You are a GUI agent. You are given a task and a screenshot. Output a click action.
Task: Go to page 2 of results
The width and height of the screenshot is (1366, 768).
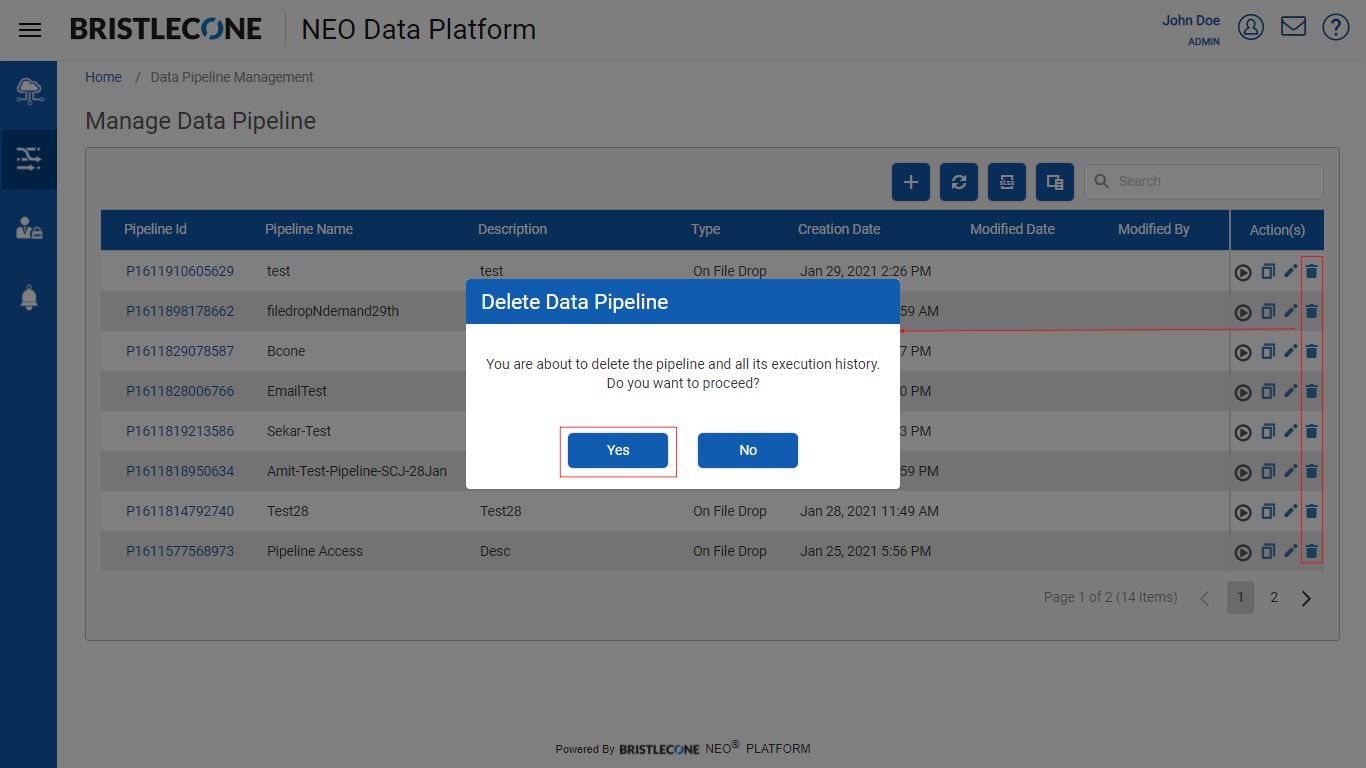click(x=1274, y=597)
